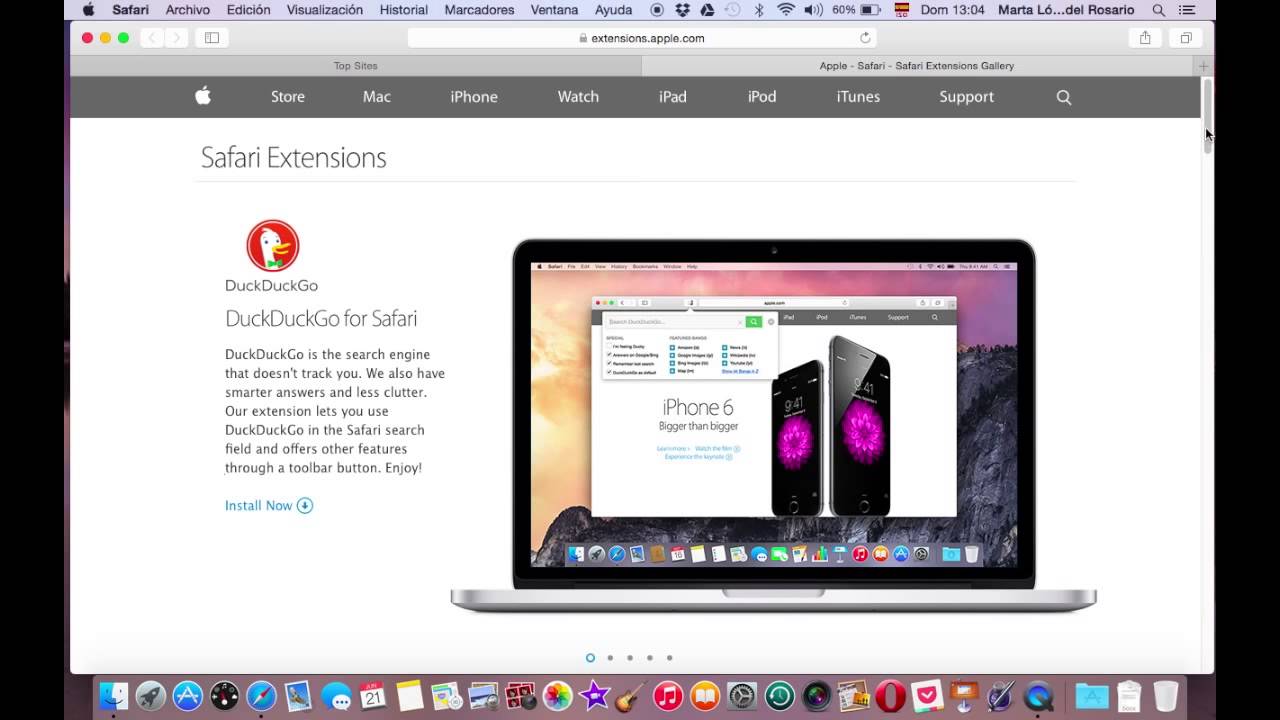This screenshot has width=1280, height=720.
Task: Select the fourth carousel dot
Action: click(x=650, y=657)
